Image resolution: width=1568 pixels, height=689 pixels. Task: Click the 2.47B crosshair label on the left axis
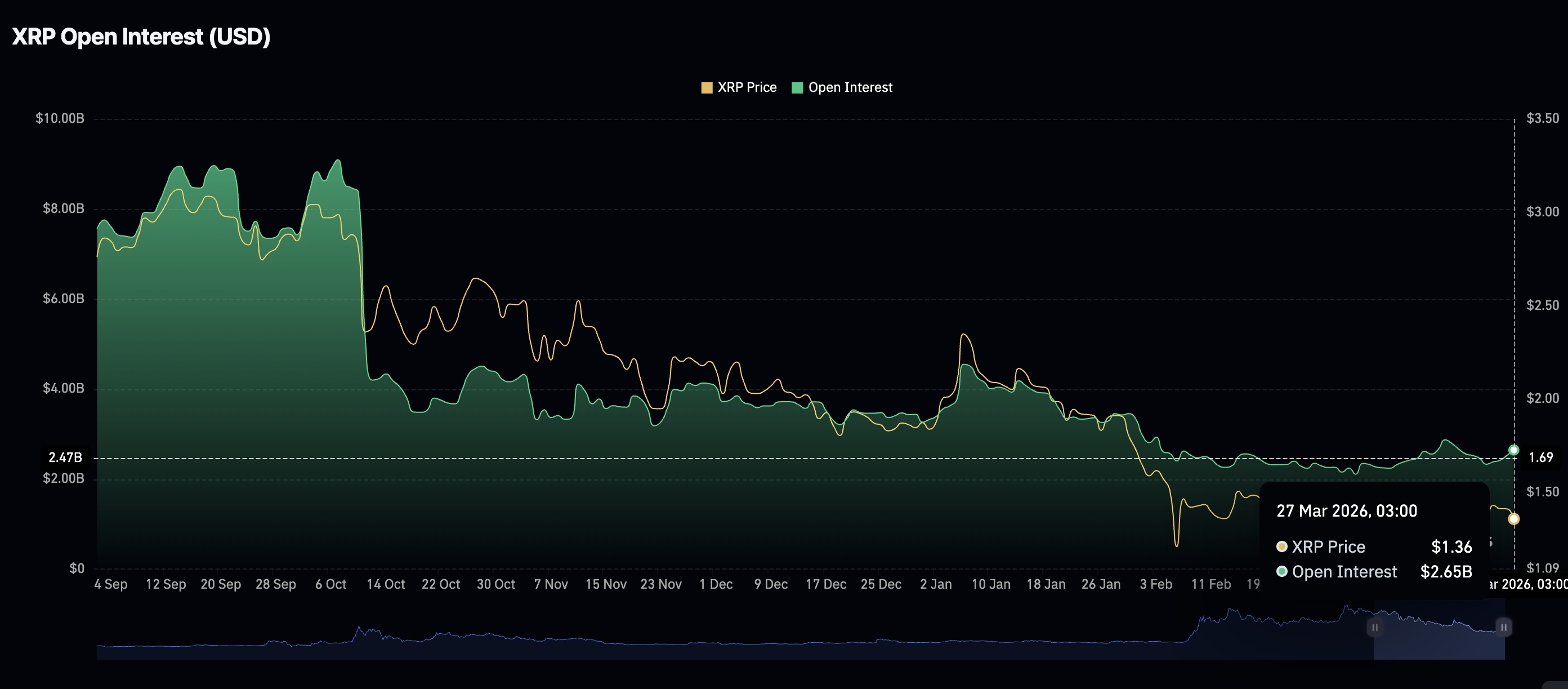click(65, 457)
